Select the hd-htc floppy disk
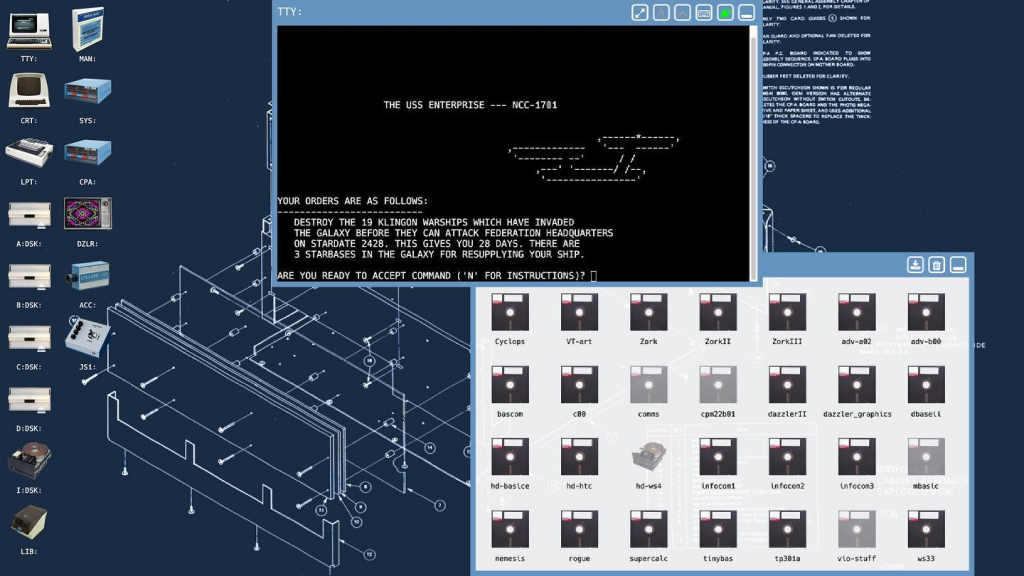Image resolution: width=1024 pixels, height=576 pixels. coord(579,457)
